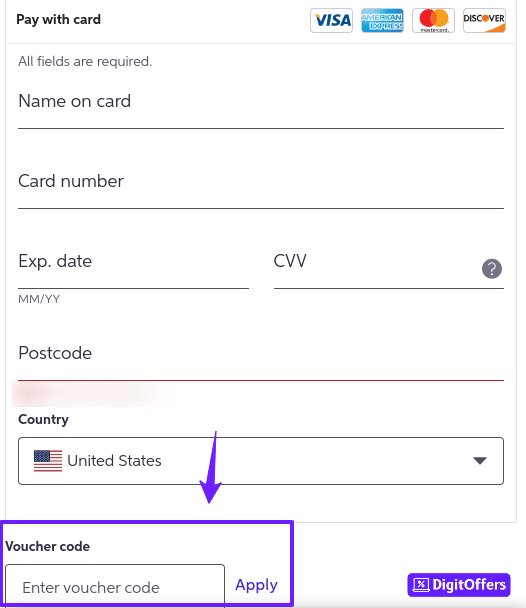Image resolution: width=526 pixels, height=608 pixels.
Task: Open the United States country selector
Action: 261,461
